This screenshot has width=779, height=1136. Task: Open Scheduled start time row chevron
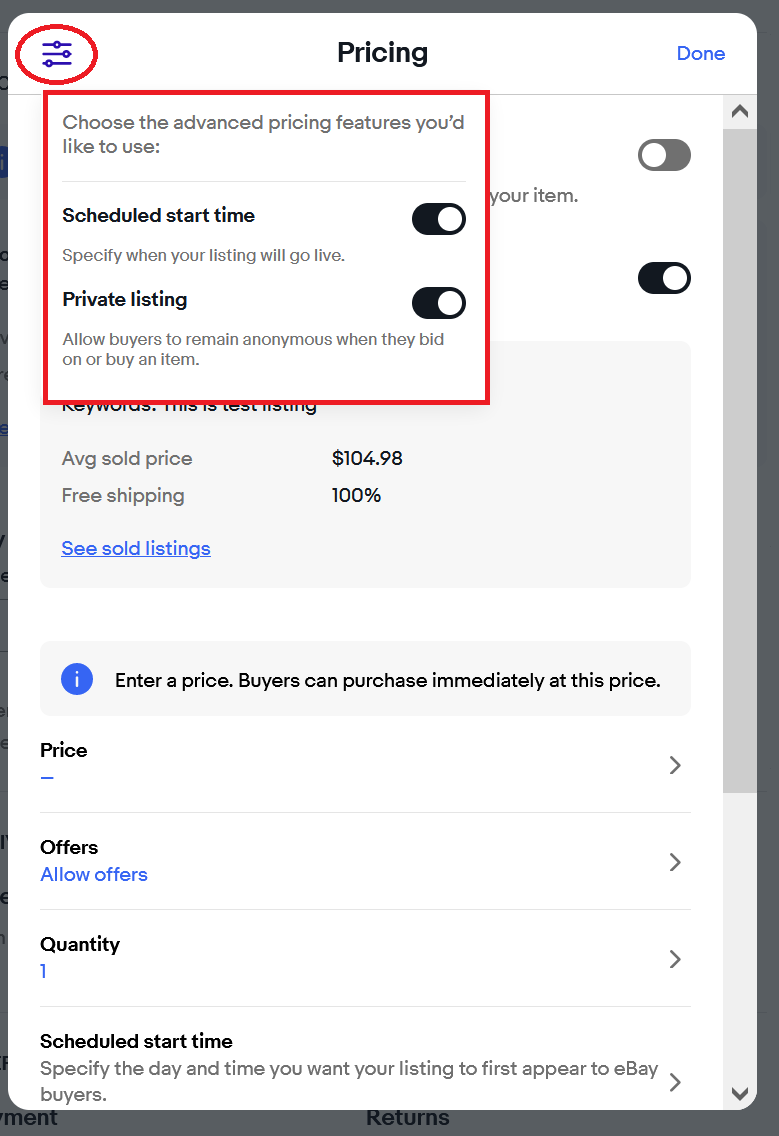coord(675,1082)
